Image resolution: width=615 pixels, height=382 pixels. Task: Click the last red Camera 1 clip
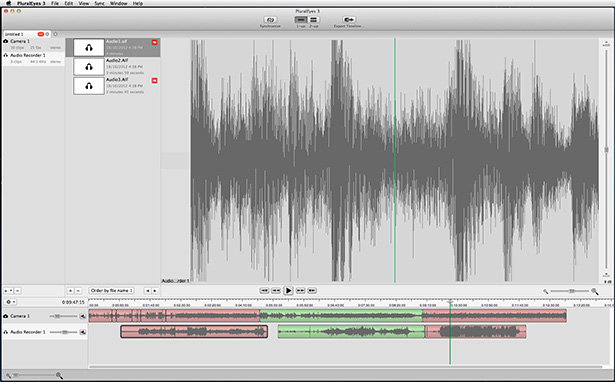point(494,316)
